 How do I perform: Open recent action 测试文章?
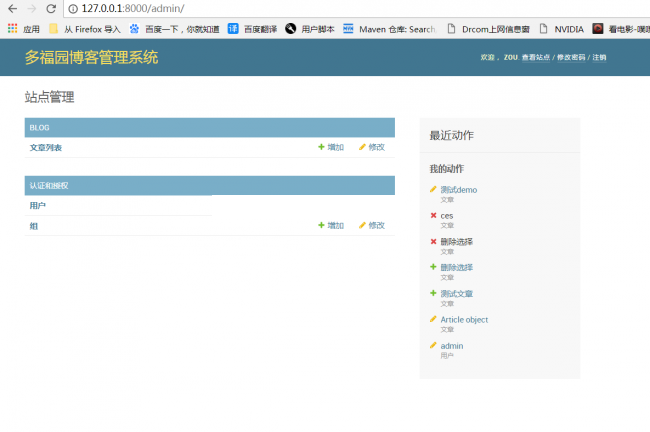click(x=456, y=294)
